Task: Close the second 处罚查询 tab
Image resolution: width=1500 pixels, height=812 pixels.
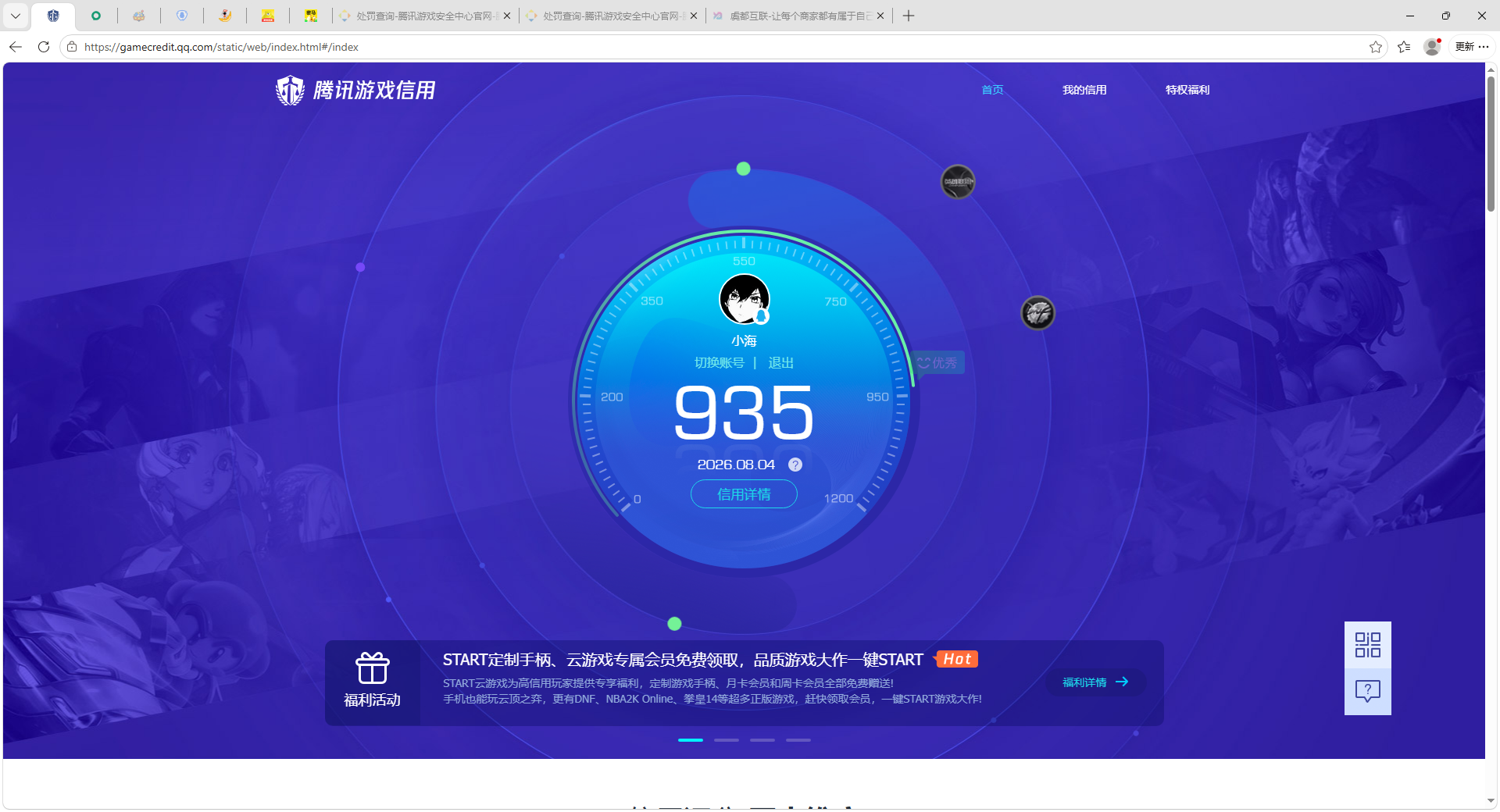Action: (x=694, y=16)
